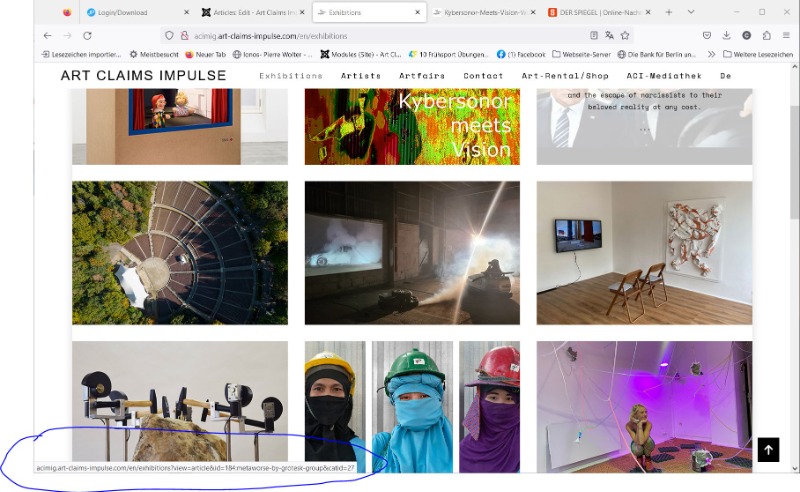Reload the current page
Viewport: 800px width, 492px height.
pos(87,36)
